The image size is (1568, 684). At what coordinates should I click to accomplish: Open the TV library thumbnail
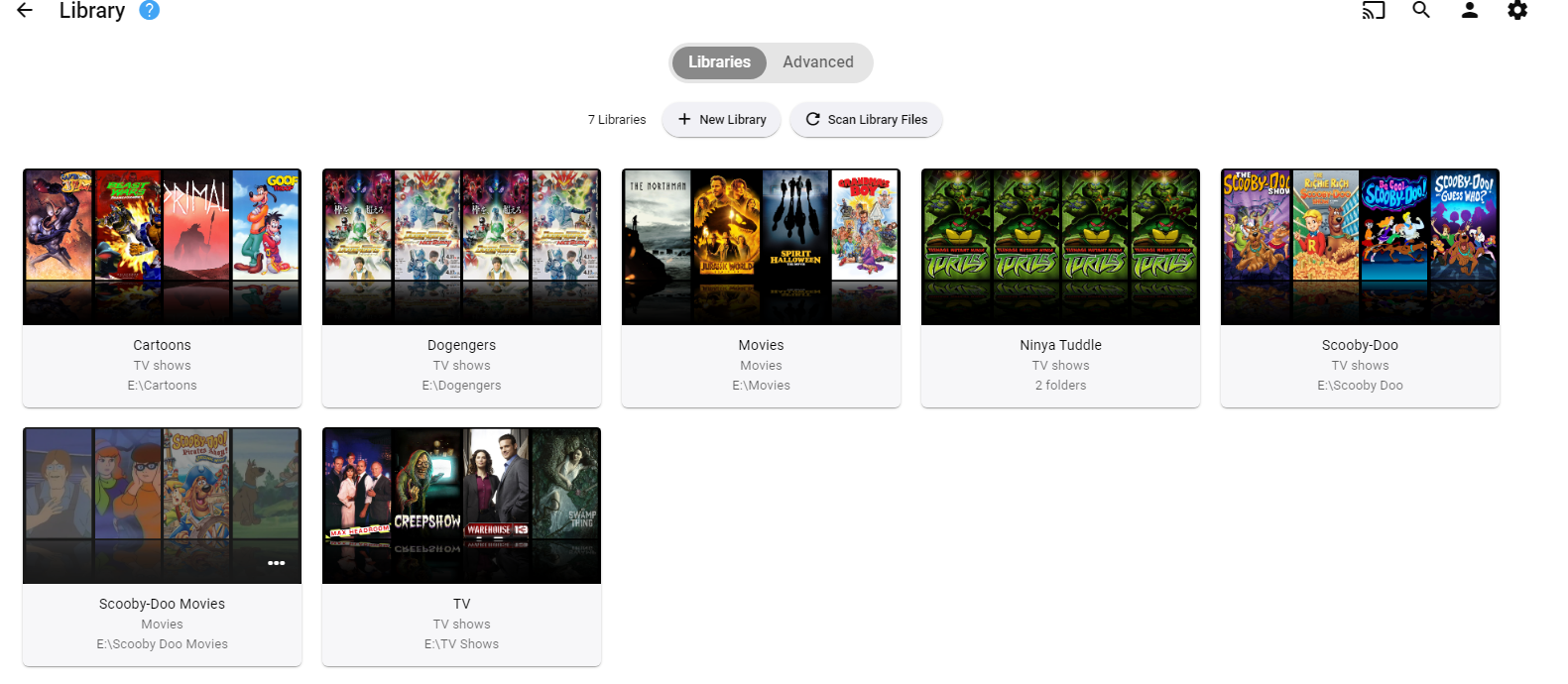(461, 506)
